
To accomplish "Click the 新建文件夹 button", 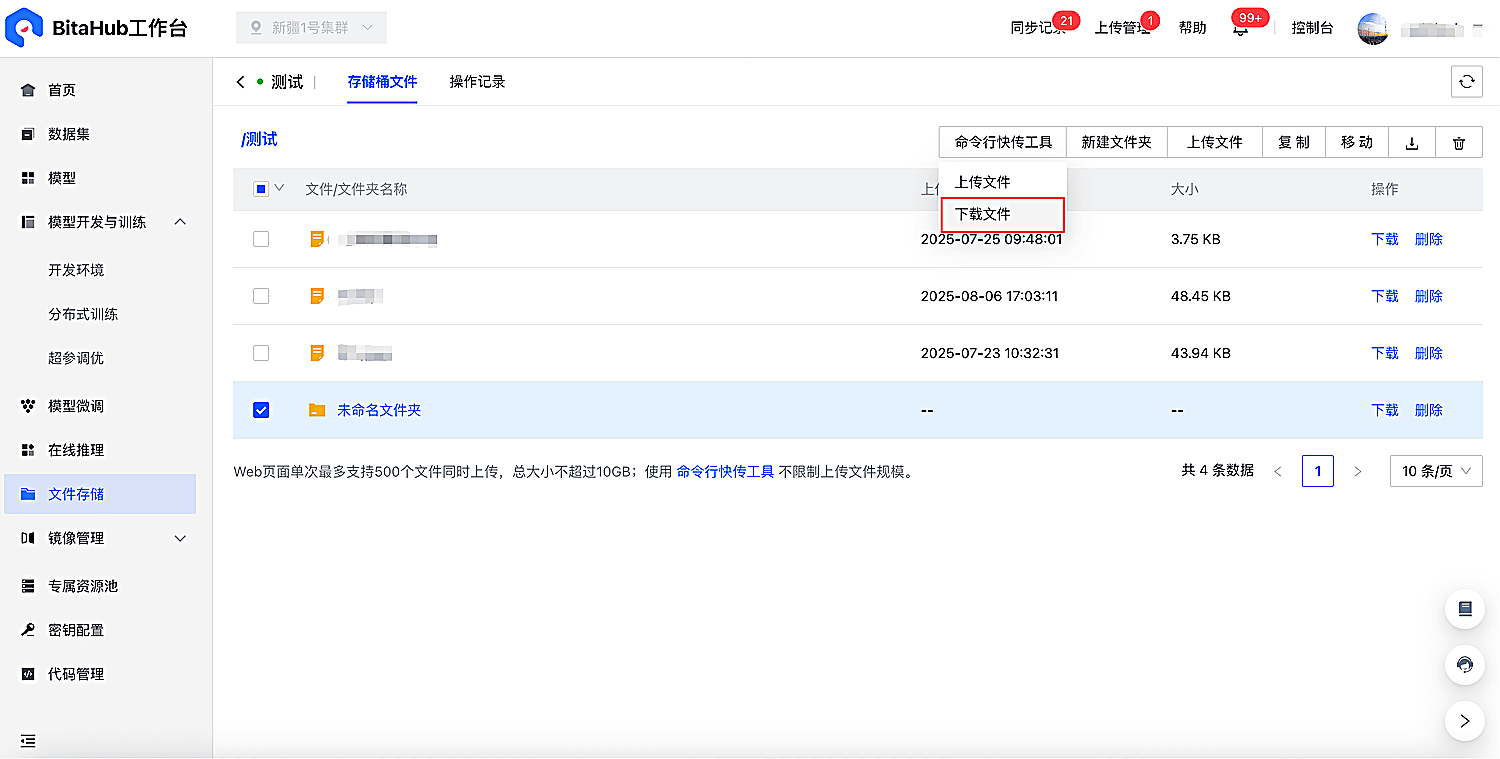I will pyautogui.click(x=1116, y=143).
